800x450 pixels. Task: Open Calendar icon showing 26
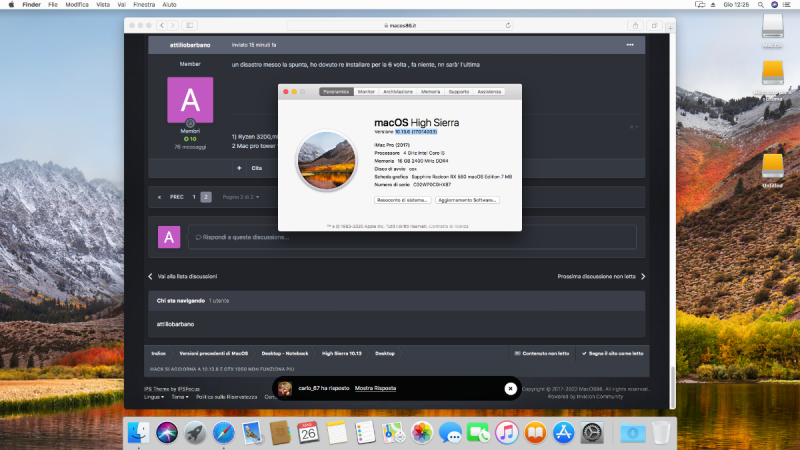(308, 433)
